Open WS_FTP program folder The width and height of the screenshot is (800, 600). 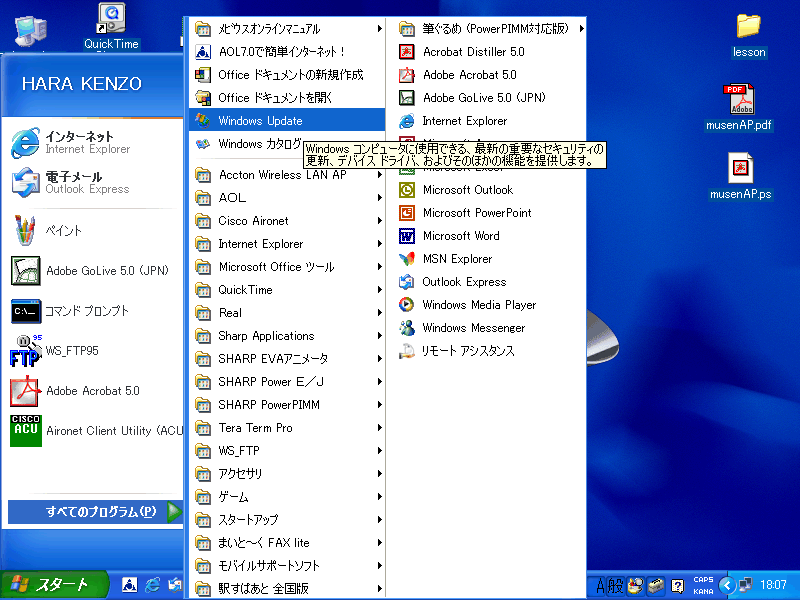(x=287, y=451)
